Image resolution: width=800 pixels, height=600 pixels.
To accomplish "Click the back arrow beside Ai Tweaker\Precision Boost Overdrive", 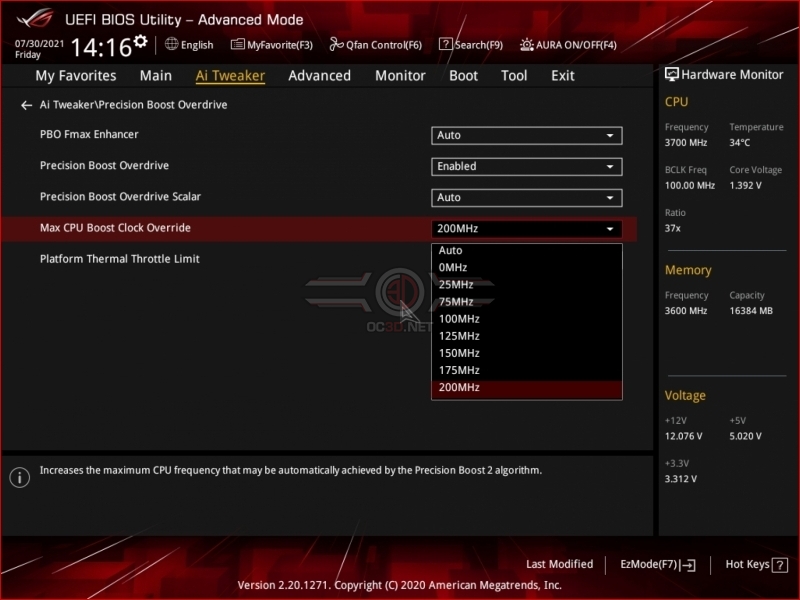I will point(27,105).
